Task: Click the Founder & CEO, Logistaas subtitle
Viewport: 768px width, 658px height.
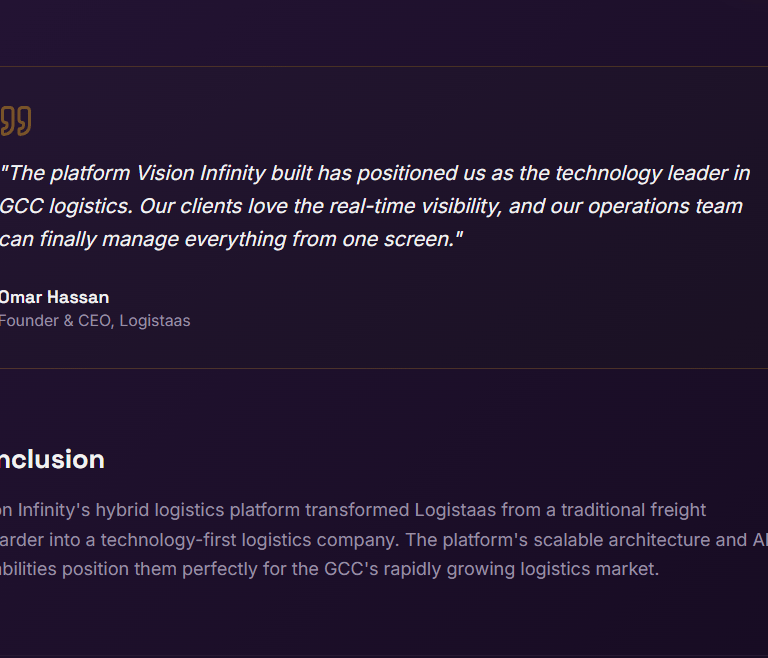Action: [x=94, y=321]
